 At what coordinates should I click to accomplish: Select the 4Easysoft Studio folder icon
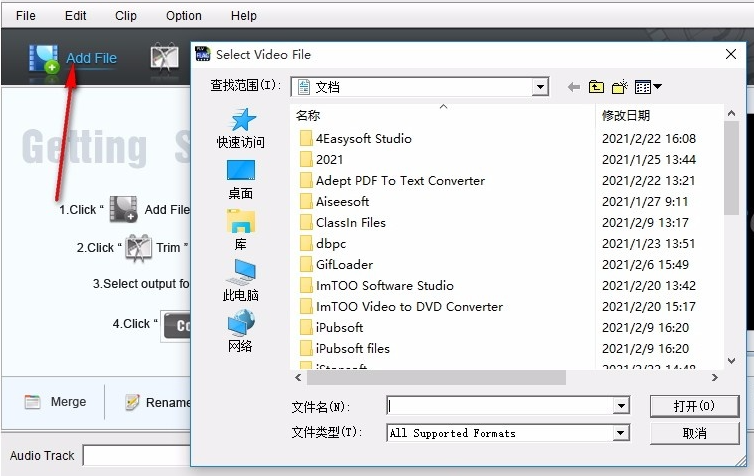[306, 138]
